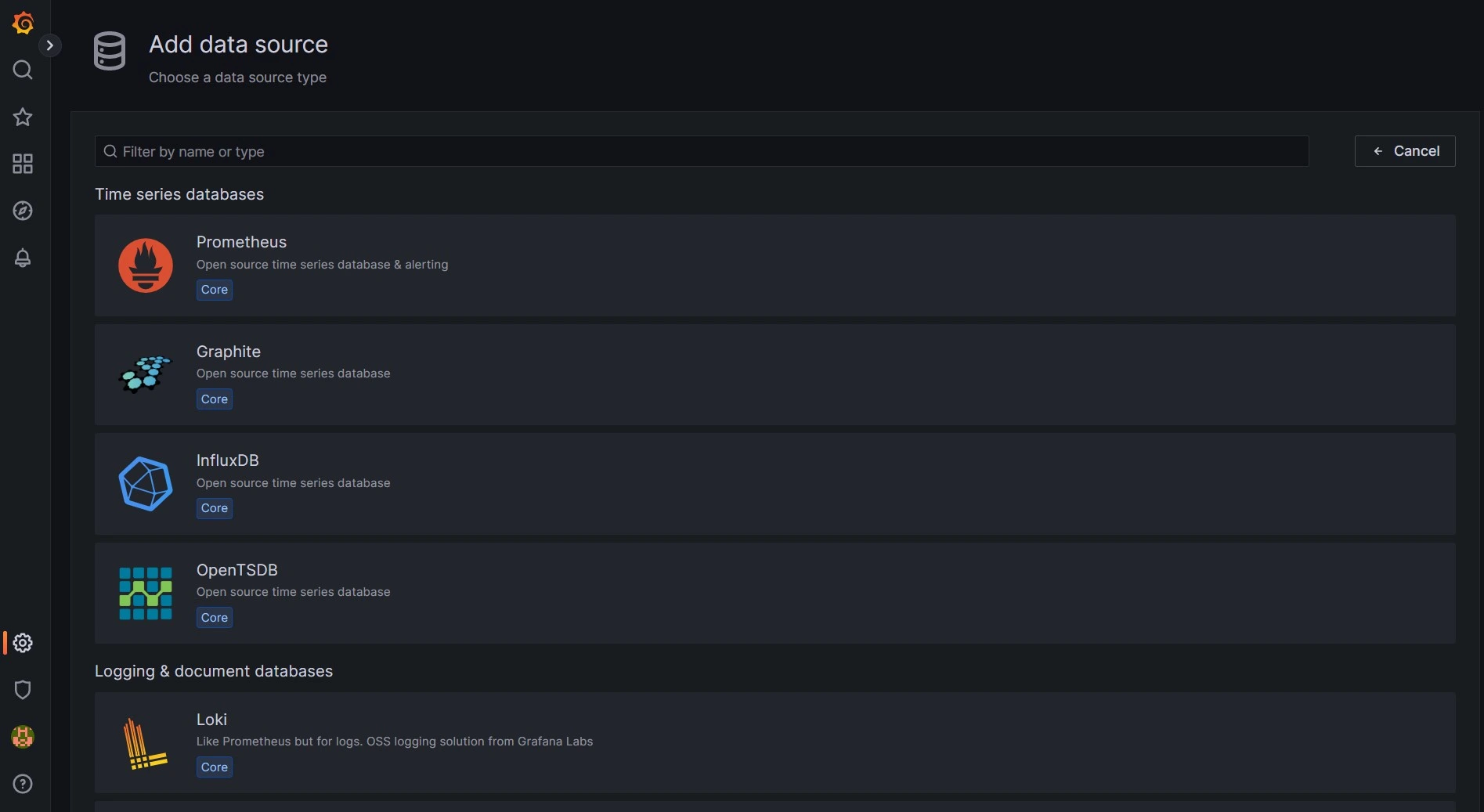
Task: Open the Alerting bell icon
Action: [x=23, y=258]
